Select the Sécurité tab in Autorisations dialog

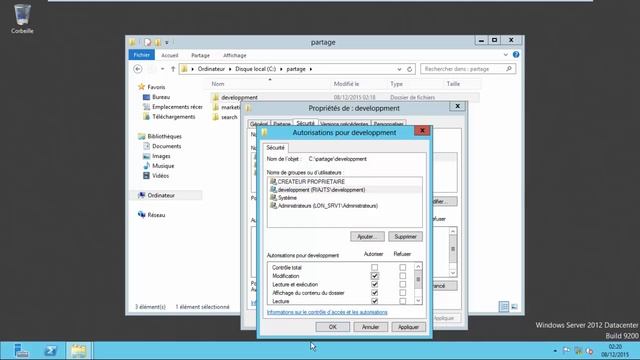(x=276, y=148)
